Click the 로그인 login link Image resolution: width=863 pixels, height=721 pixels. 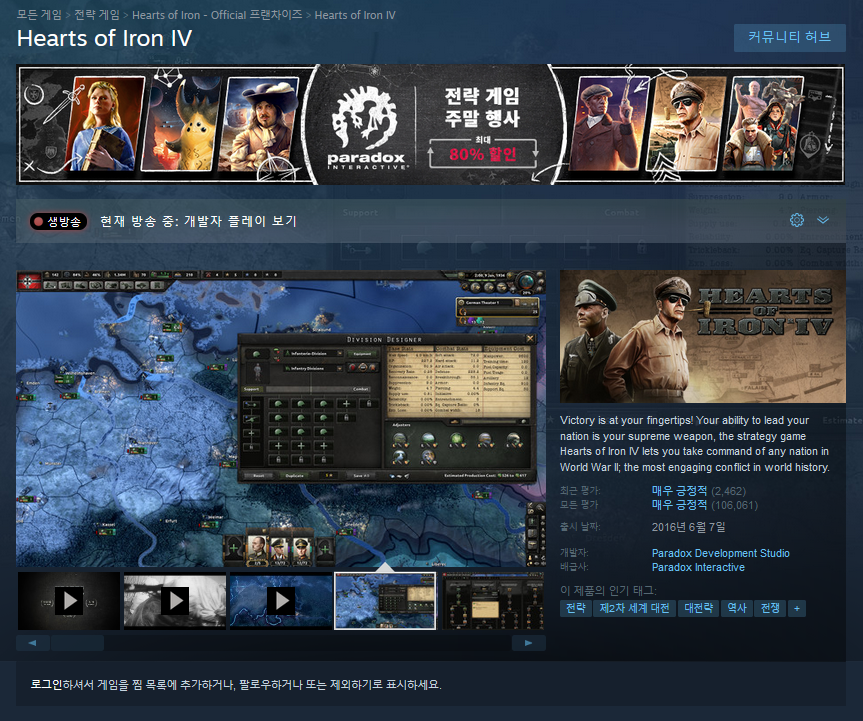point(46,684)
